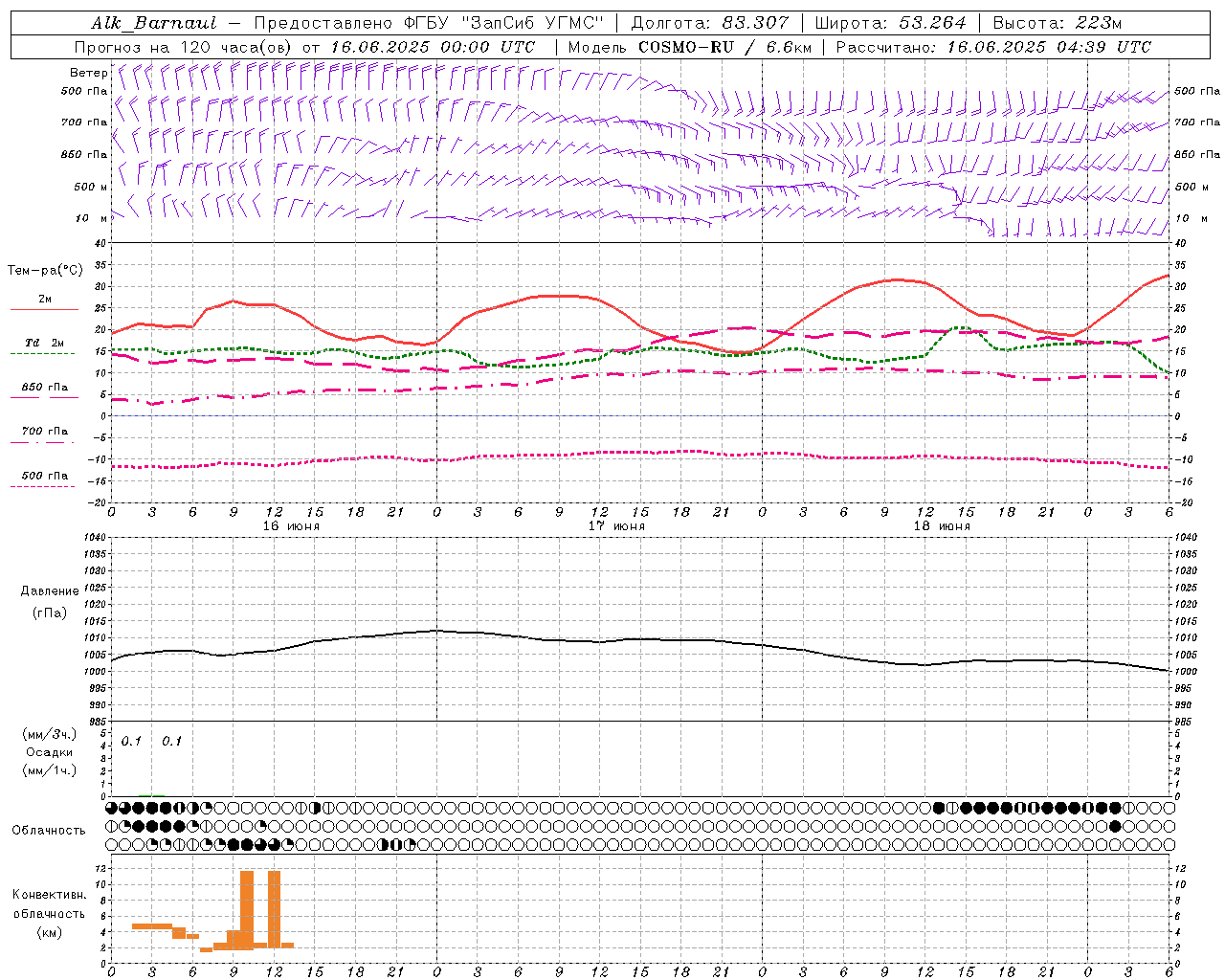Screen dimensions: 1225x980
Task: Click the 'Тем-ра(°C)' temperature panel label
Action: [44, 271]
